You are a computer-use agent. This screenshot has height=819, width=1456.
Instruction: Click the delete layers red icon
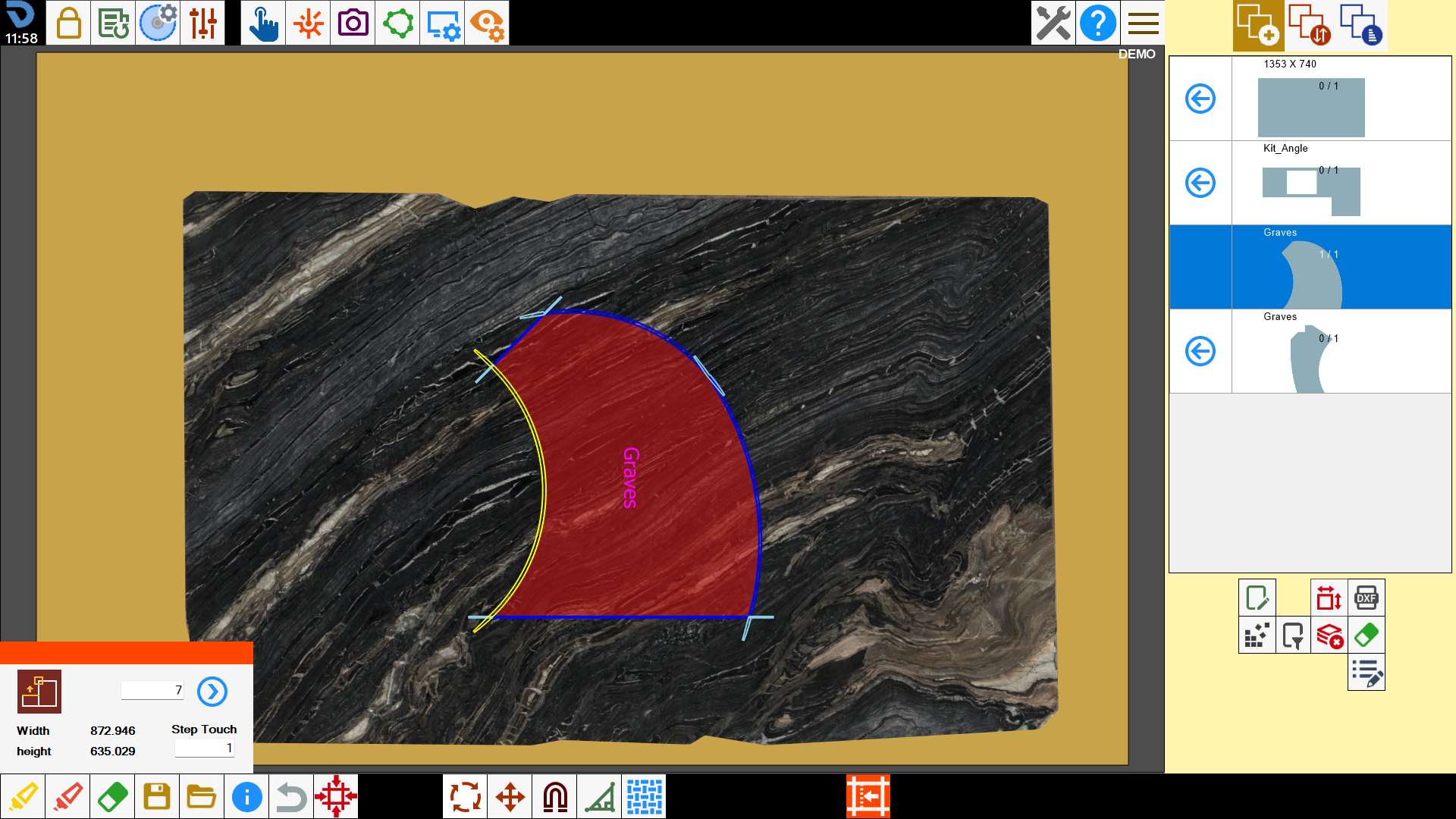click(1329, 635)
